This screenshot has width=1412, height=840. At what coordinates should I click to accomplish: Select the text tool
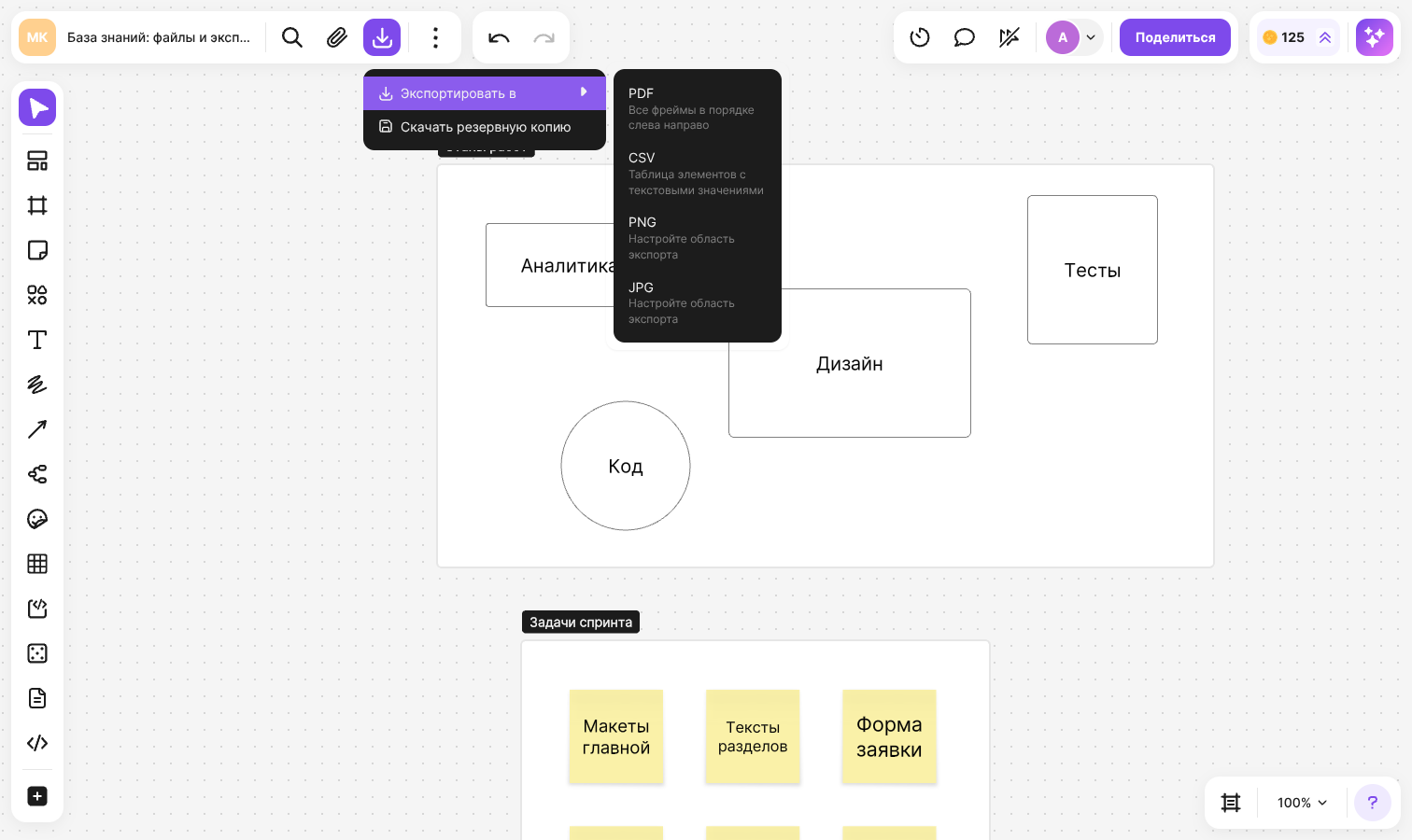37,340
